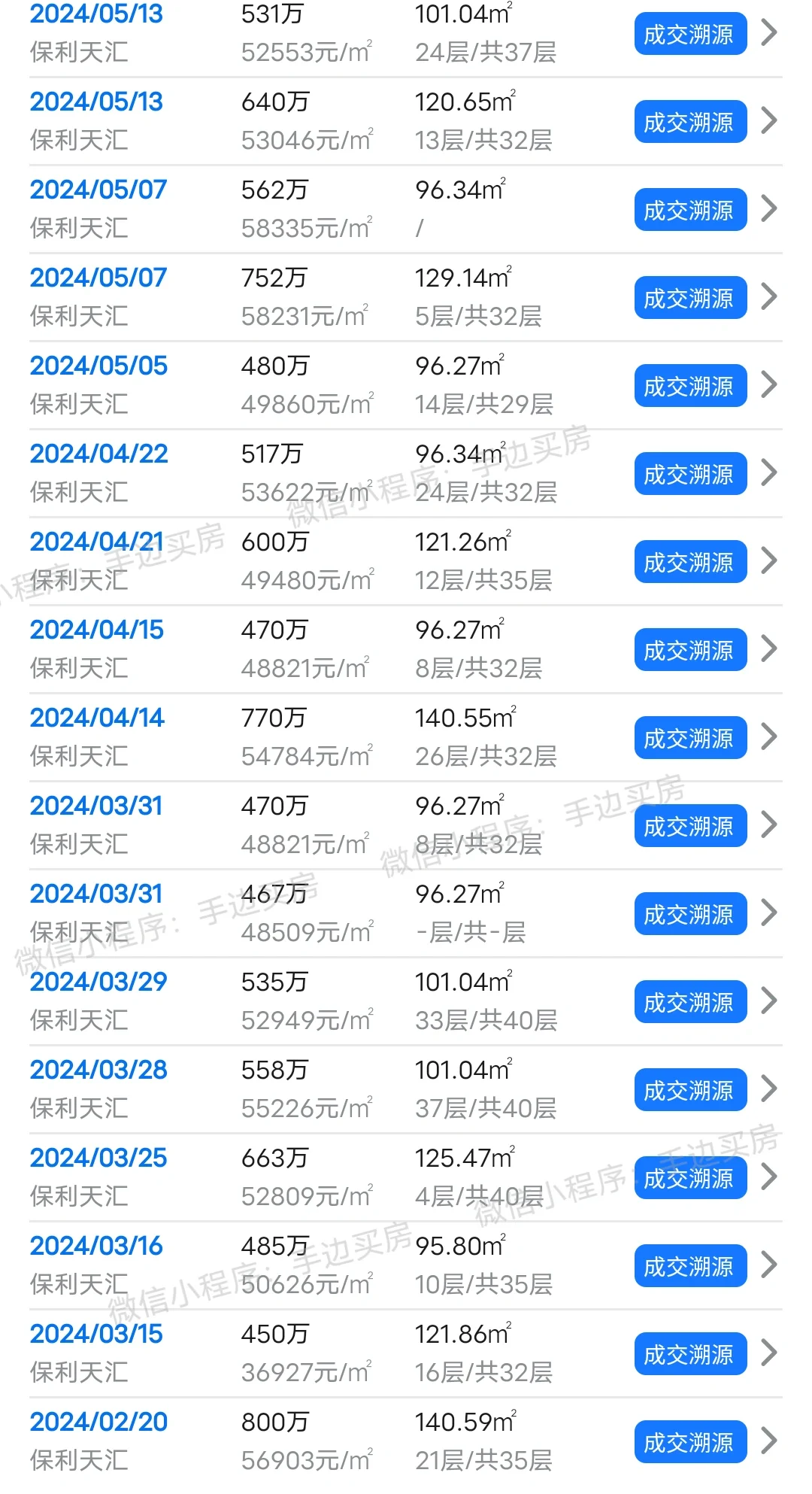Tap 成交溯源 for the 663万 sale
The image size is (812, 1494).
(x=690, y=1178)
